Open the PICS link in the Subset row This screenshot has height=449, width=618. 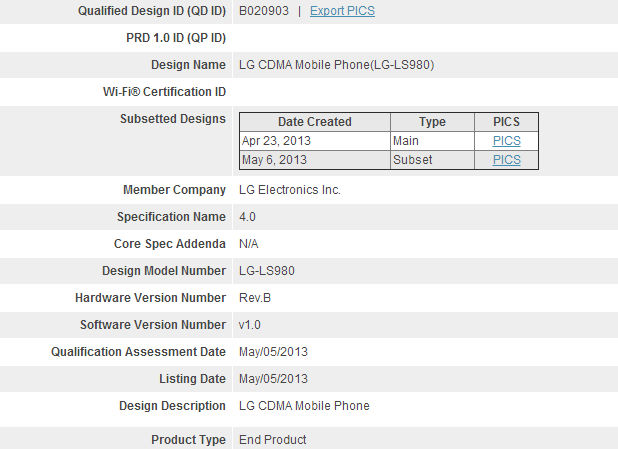pos(506,159)
